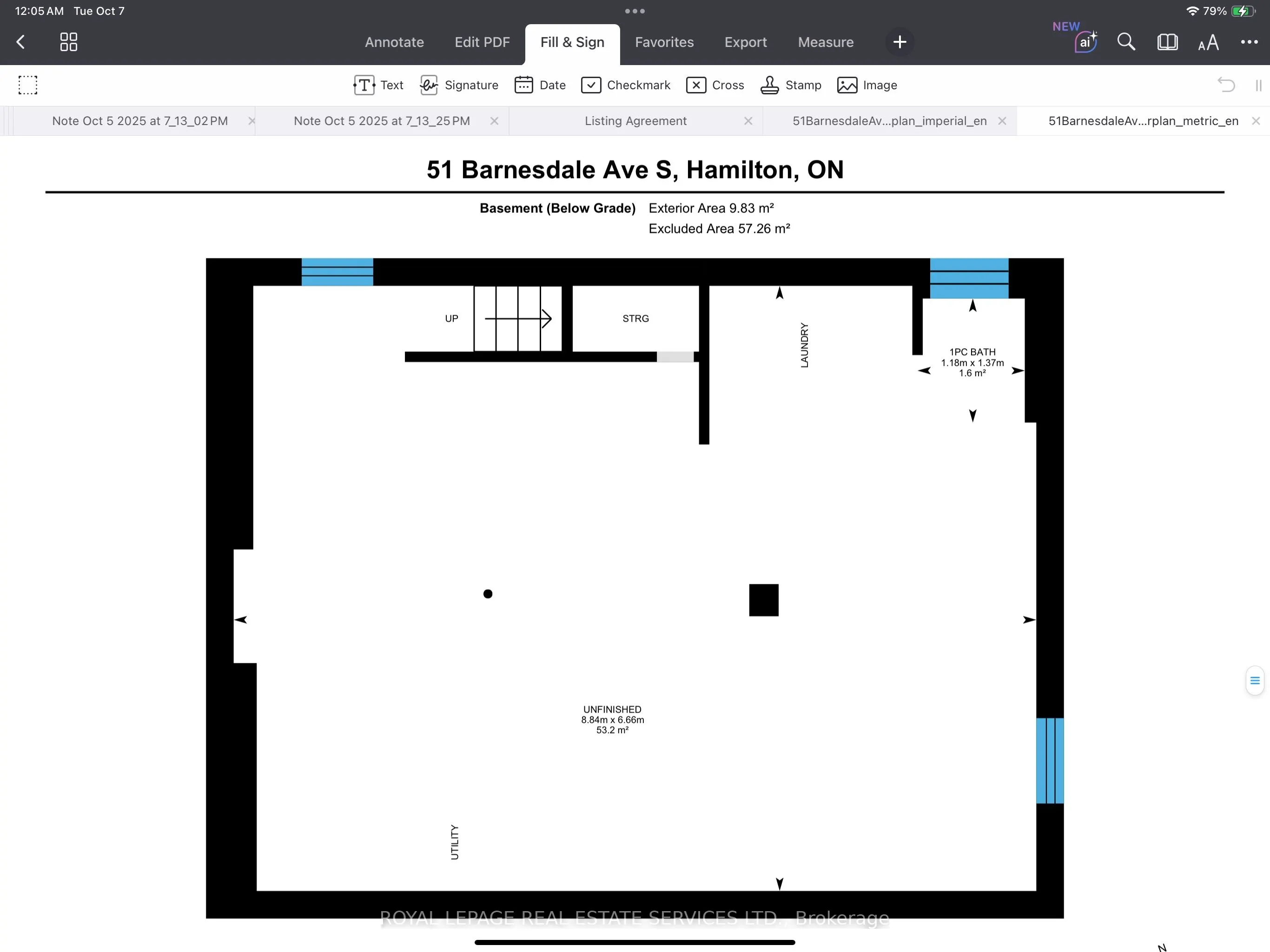Screen dimensions: 1270x952
Task: Click the undo arrow icon
Action: (1225, 85)
